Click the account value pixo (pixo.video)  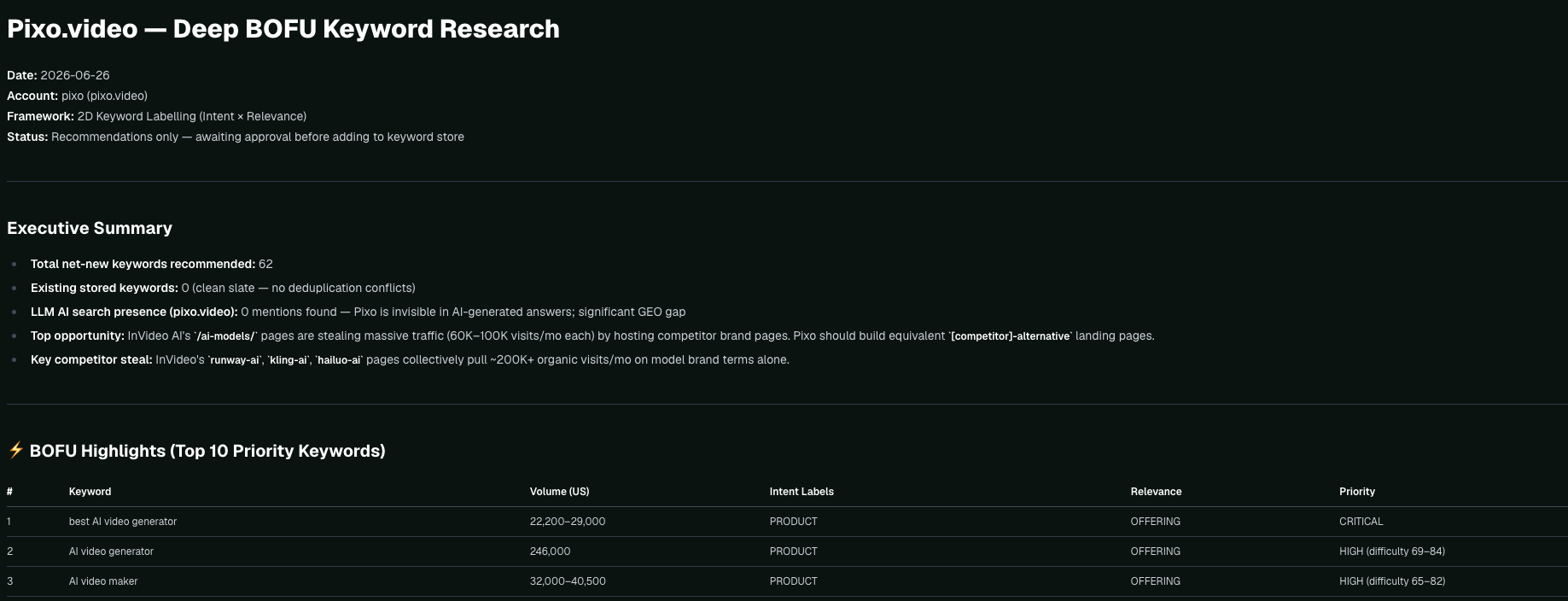pyautogui.click(x=104, y=96)
